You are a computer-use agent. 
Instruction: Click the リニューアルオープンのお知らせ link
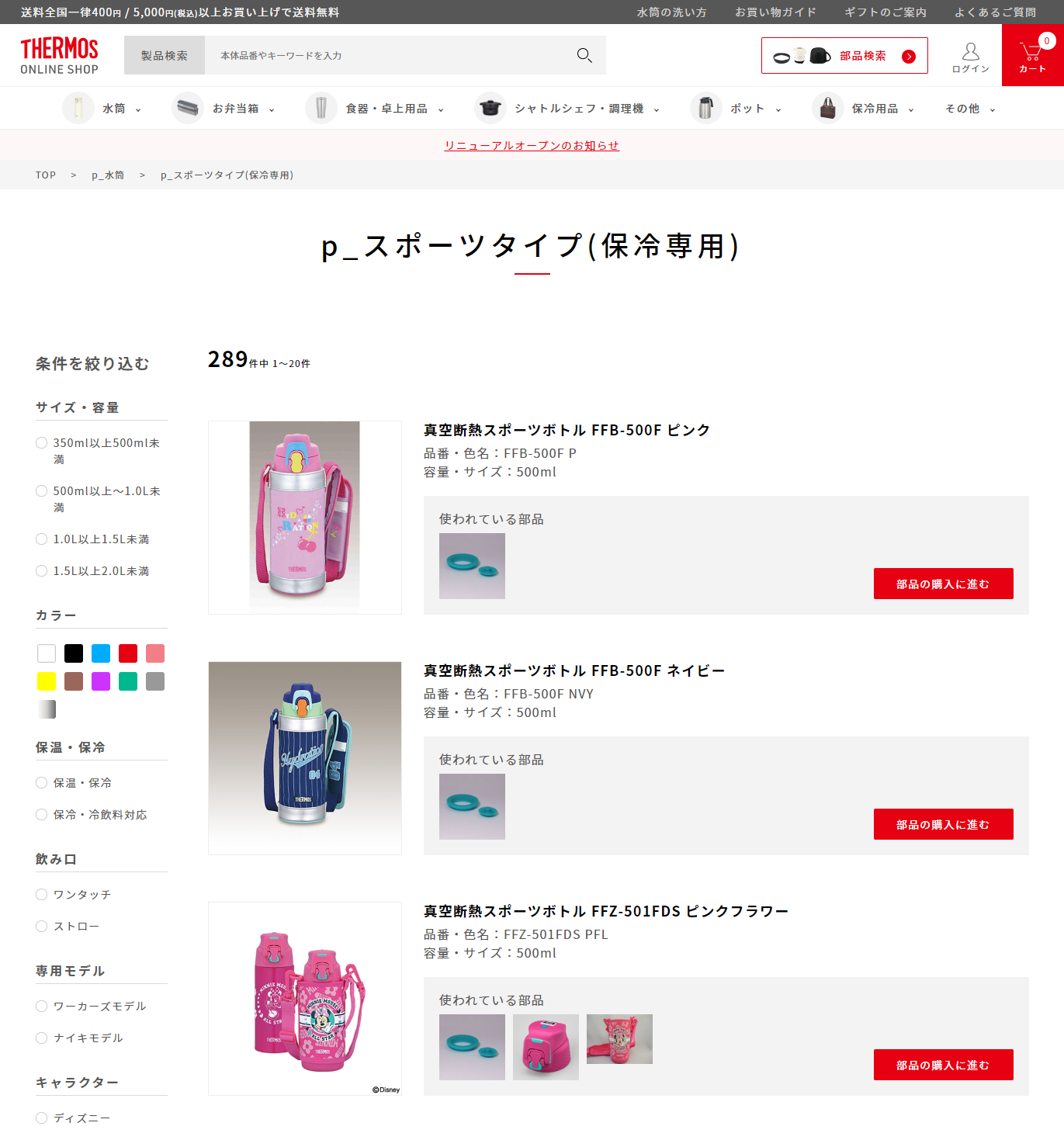point(532,145)
